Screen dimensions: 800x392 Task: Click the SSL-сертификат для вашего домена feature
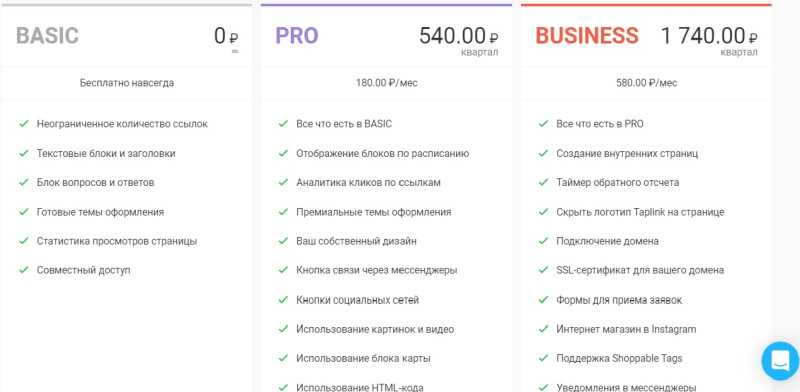click(x=640, y=270)
